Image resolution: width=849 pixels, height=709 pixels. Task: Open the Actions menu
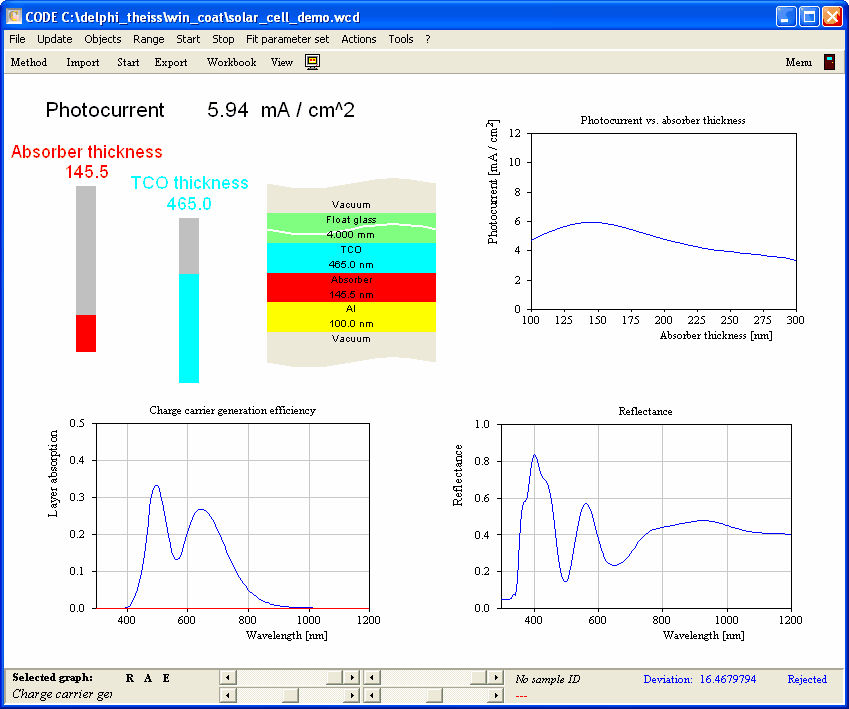[x=358, y=39]
